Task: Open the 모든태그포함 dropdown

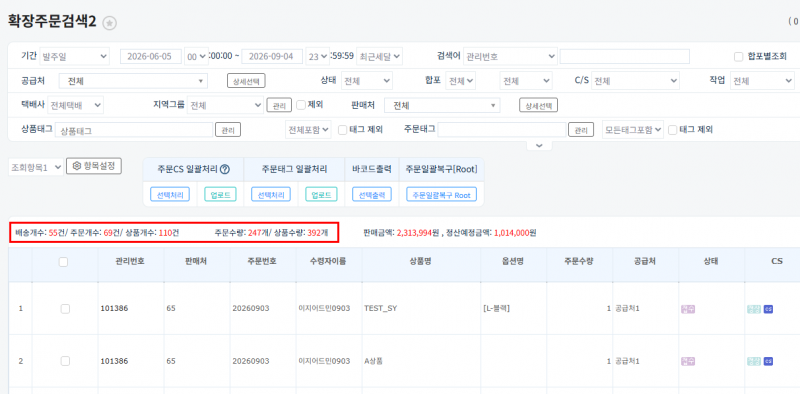Action: coord(633,130)
